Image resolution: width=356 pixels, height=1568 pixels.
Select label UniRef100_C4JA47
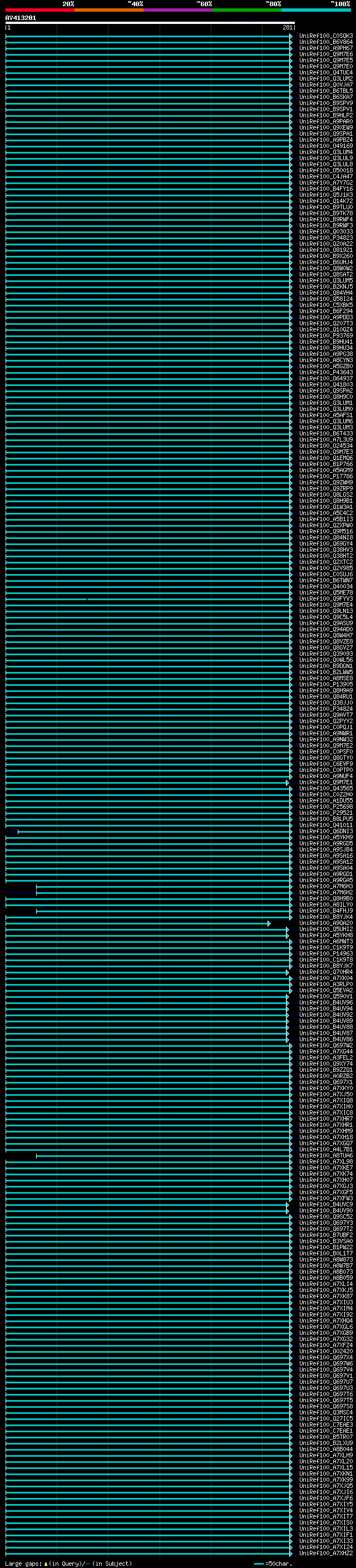click(x=326, y=176)
